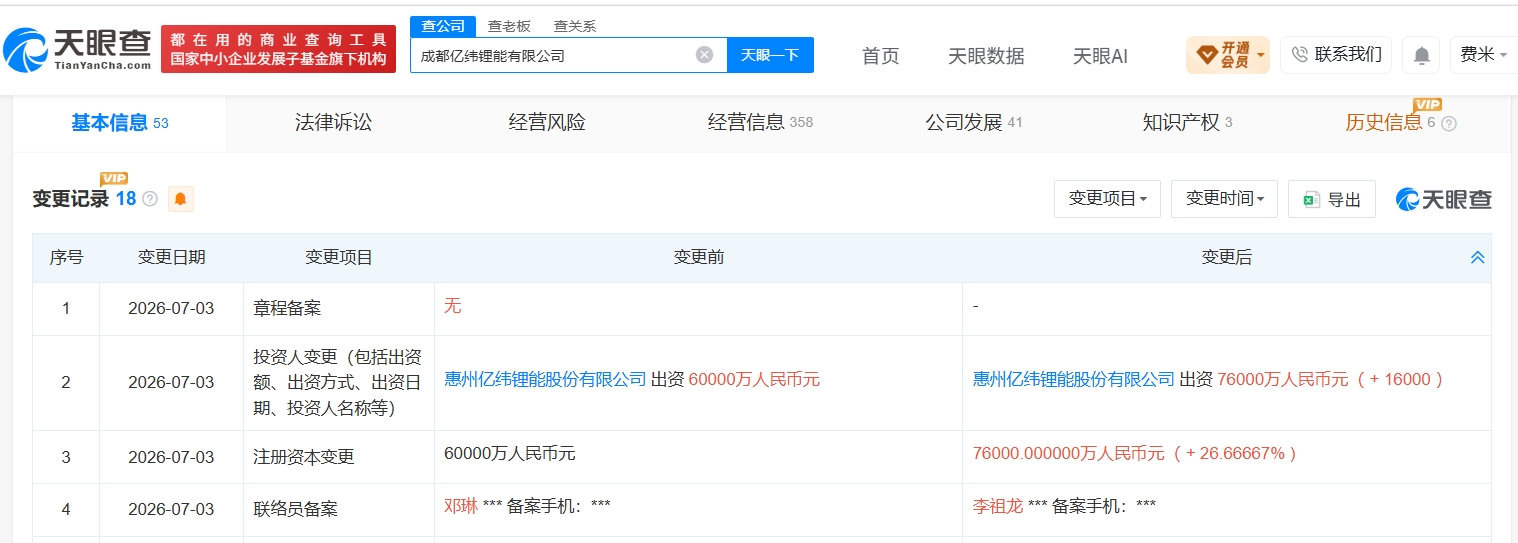
Task: Open the 经营信息 358 tab
Action: click(x=760, y=123)
